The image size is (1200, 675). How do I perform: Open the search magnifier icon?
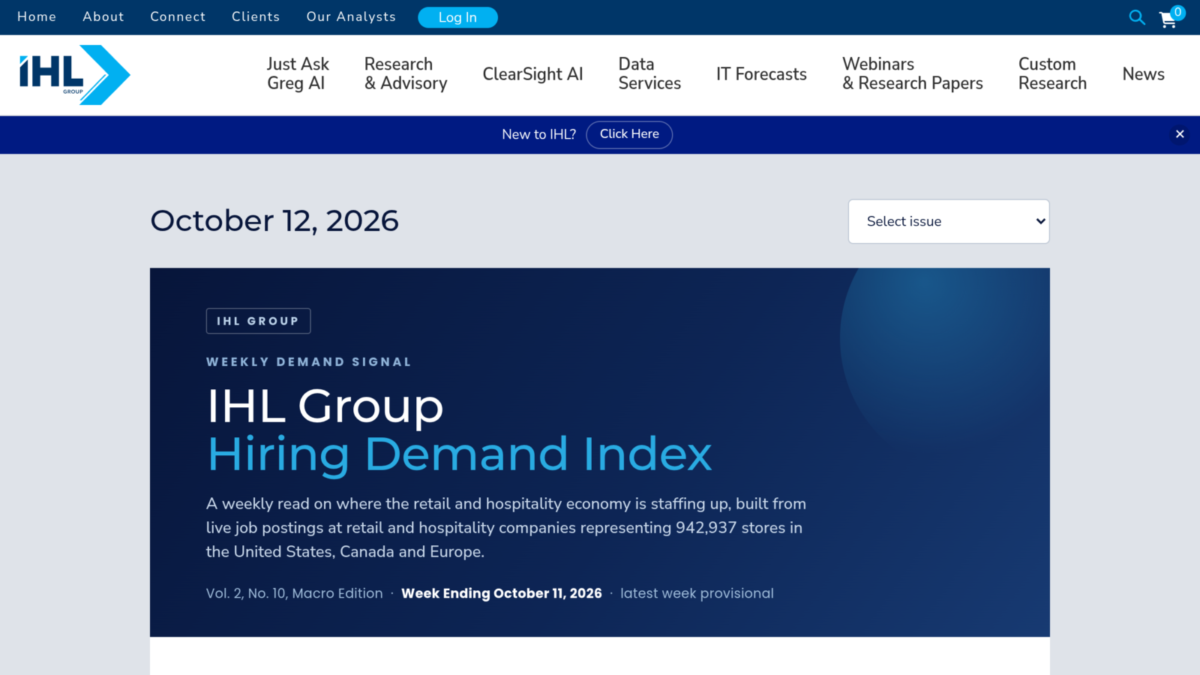[x=1137, y=17]
